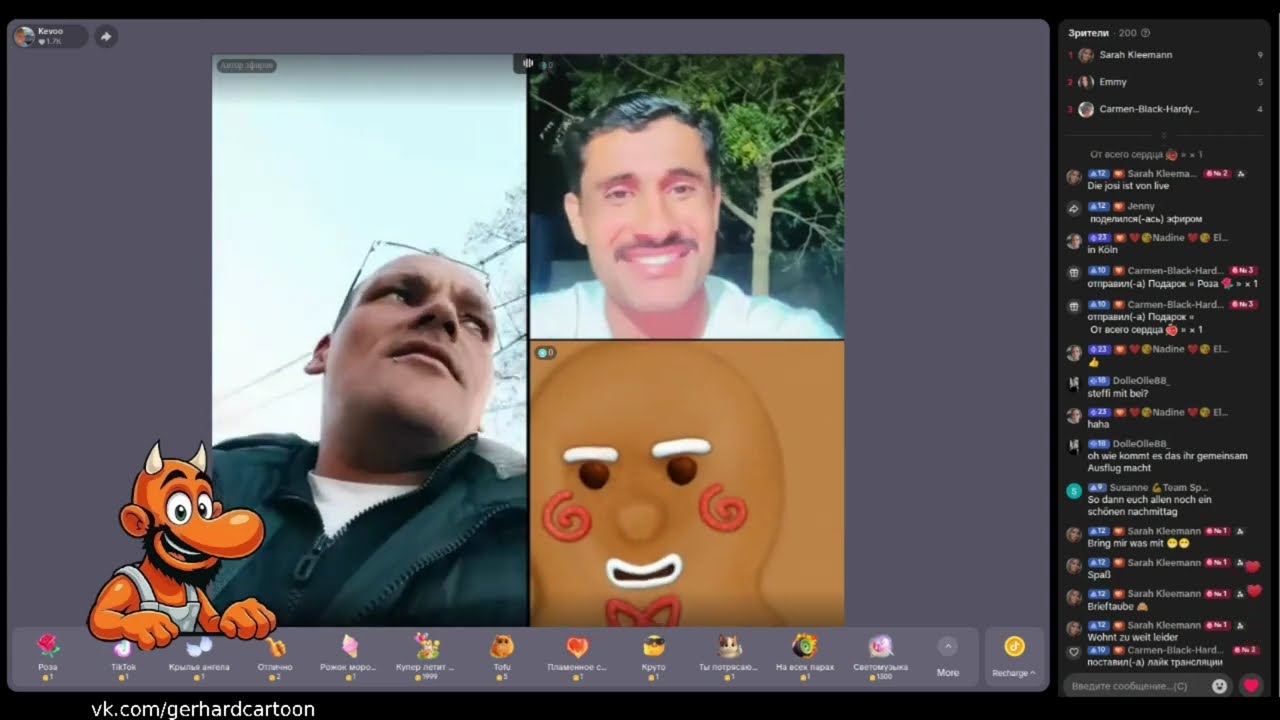
Task: Click the help icon beside Зрители 200
Action: pyautogui.click(x=1145, y=33)
